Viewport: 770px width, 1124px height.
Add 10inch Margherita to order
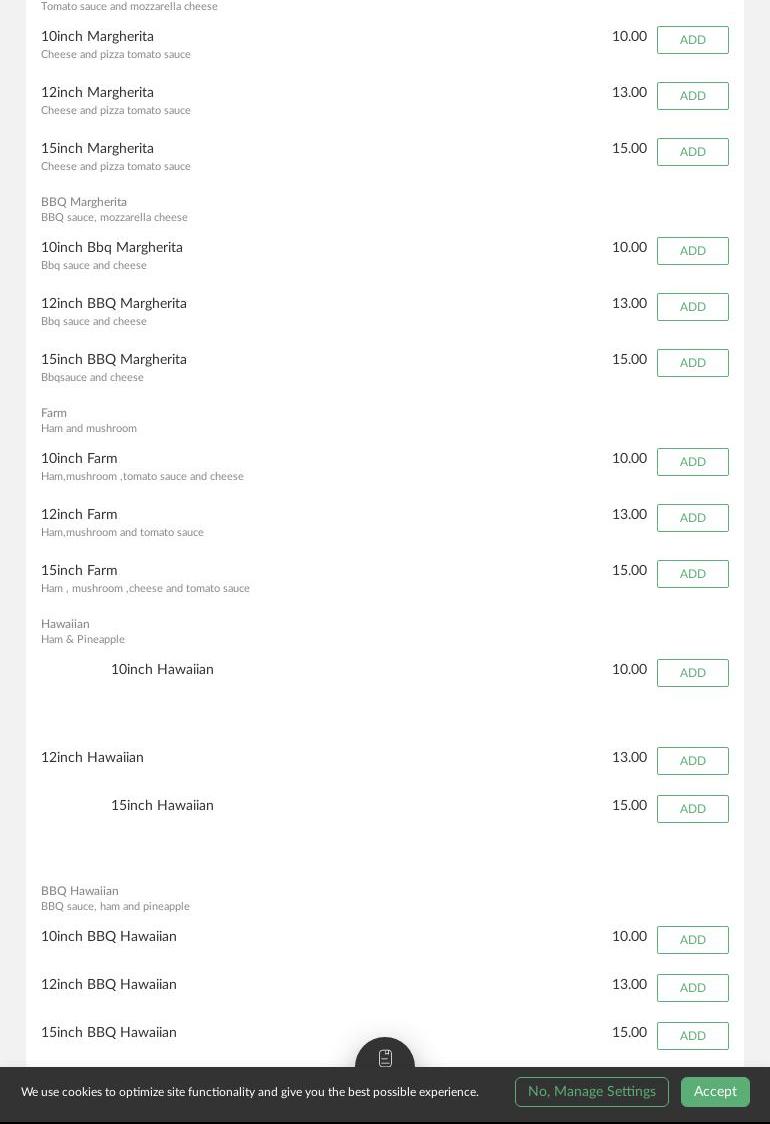pos(693,40)
